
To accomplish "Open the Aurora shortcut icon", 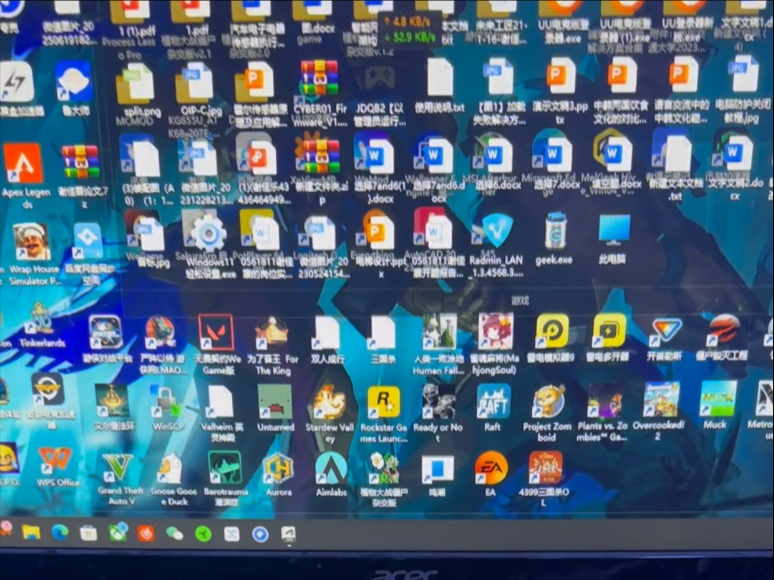I will coord(278,468).
